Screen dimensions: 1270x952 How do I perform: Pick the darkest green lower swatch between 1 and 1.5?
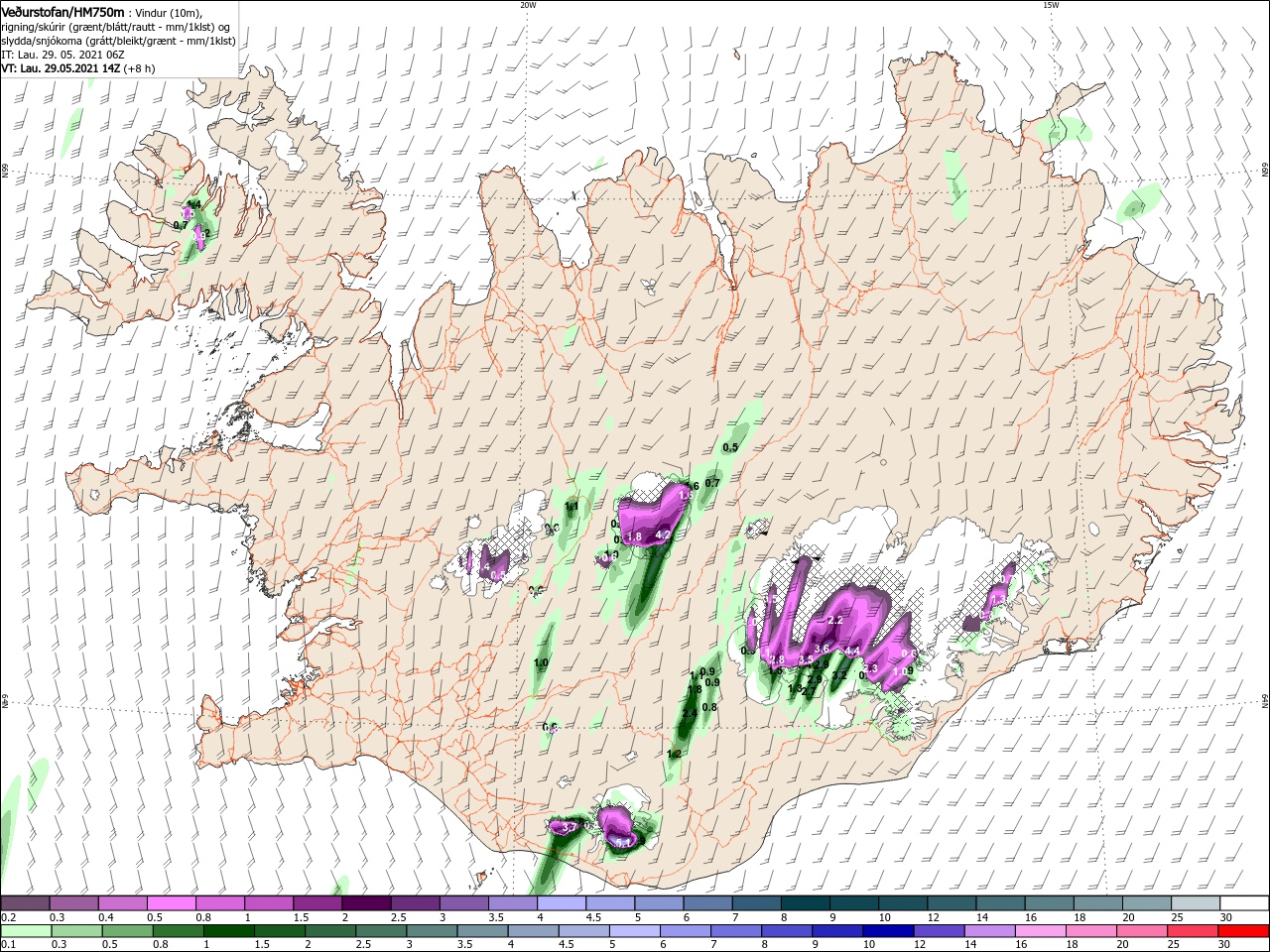click(229, 931)
